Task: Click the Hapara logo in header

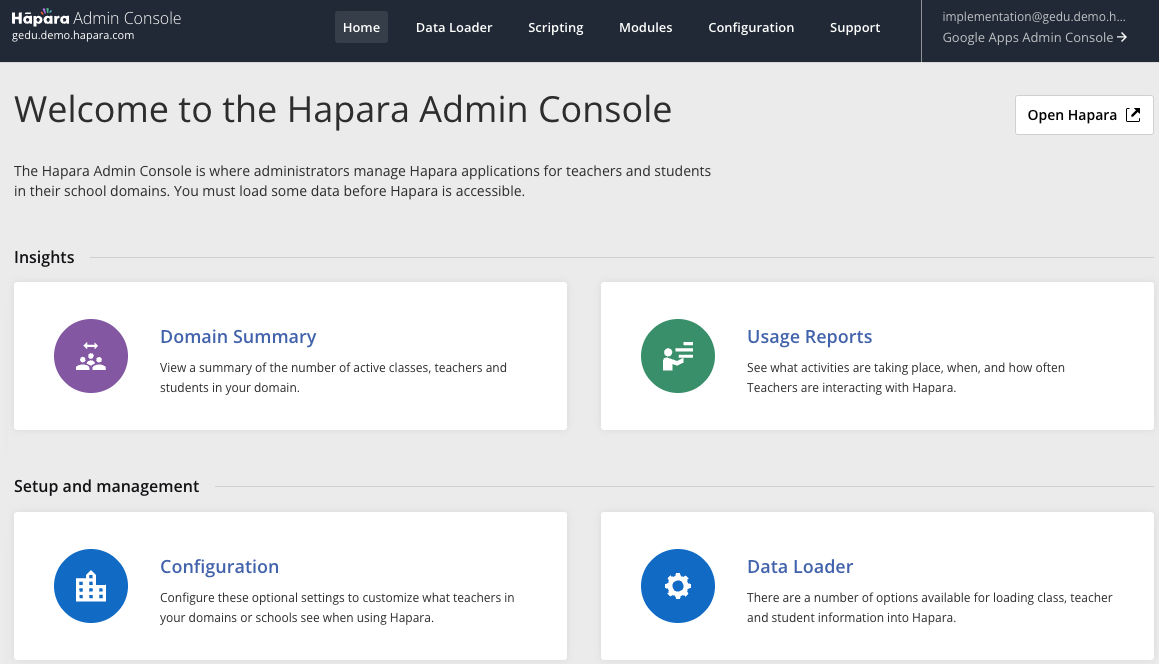Action: [41, 17]
